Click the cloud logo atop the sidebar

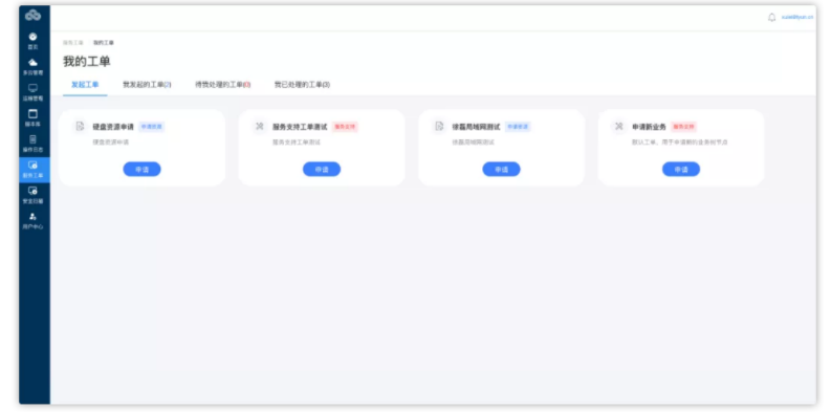click(33, 15)
